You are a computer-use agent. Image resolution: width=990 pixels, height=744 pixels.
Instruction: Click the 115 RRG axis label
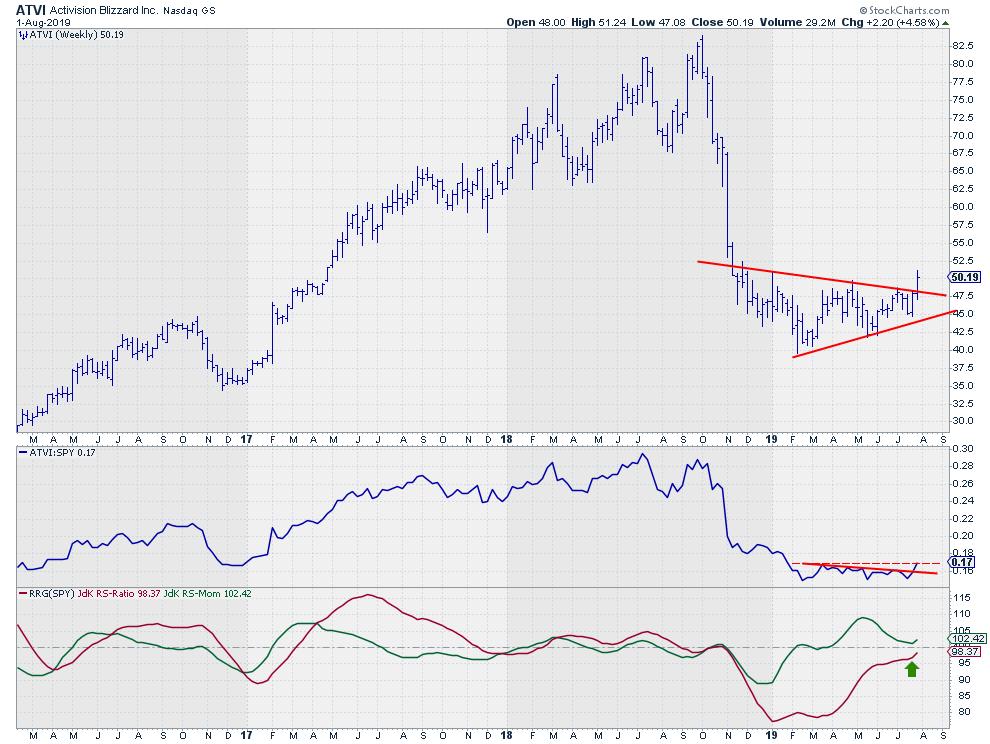(962, 597)
